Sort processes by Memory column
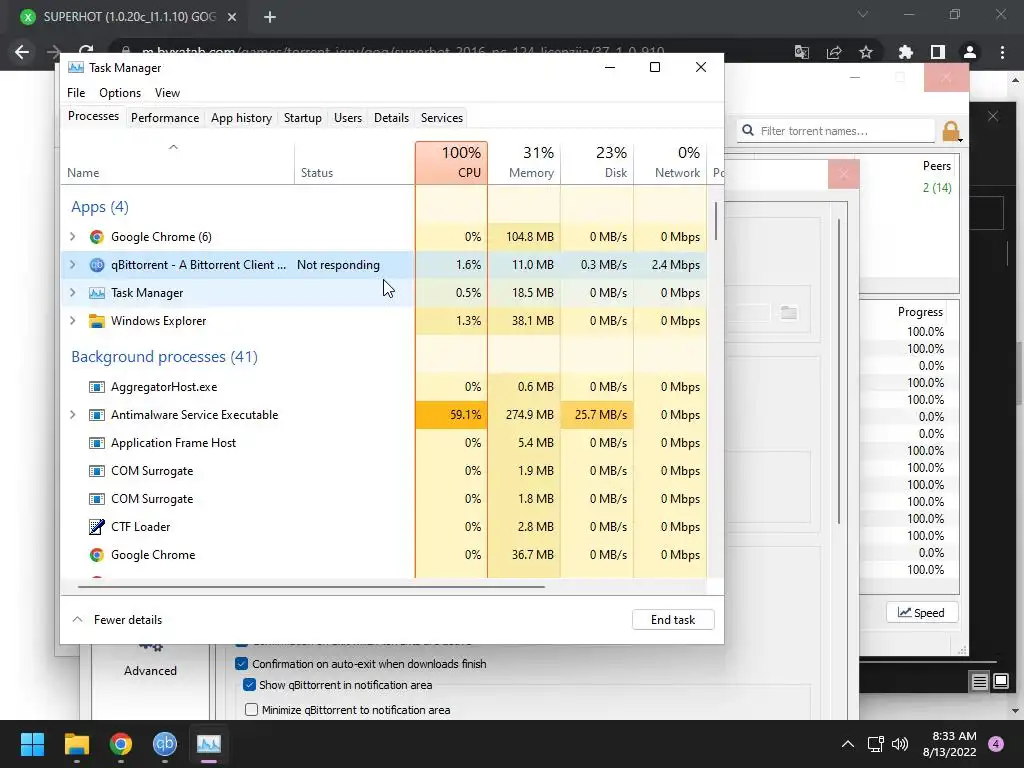Image resolution: width=1024 pixels, height=768 pixels. click(524, 163)
